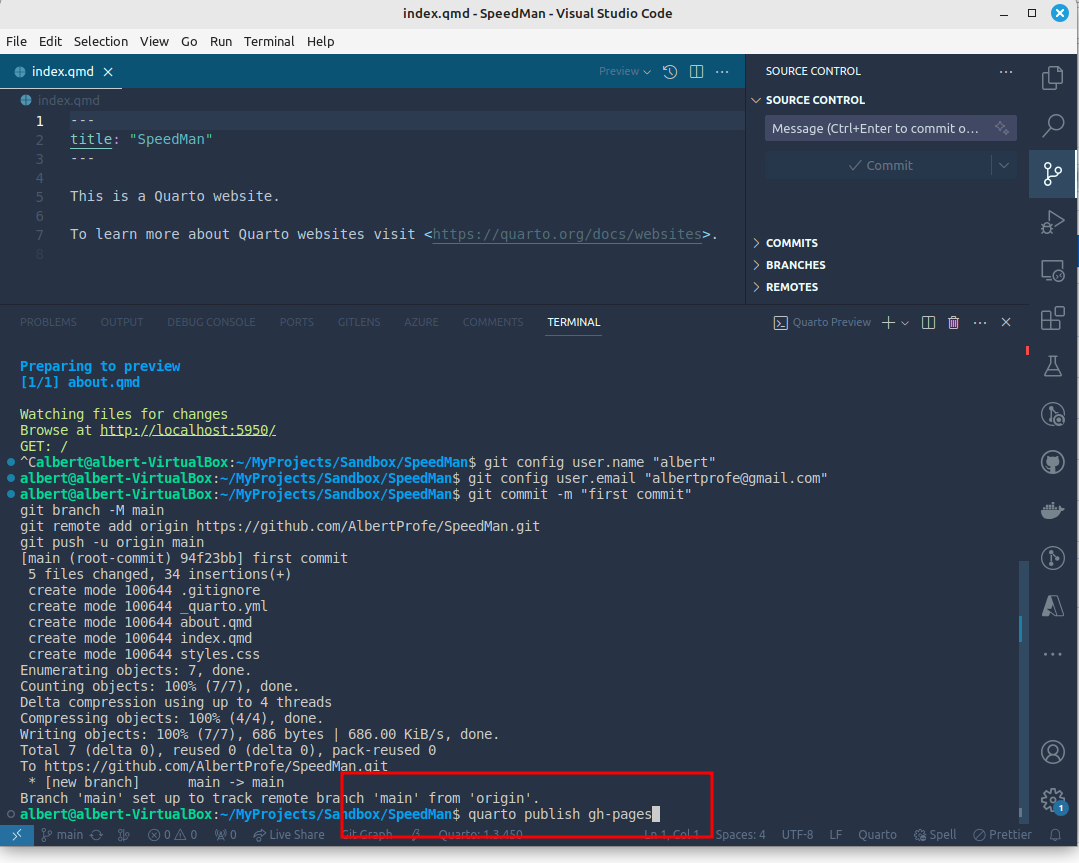Change the Spaces: 4 indentation setting
This screenshot has height=863, width=1079.
click(x=740, y=835)
